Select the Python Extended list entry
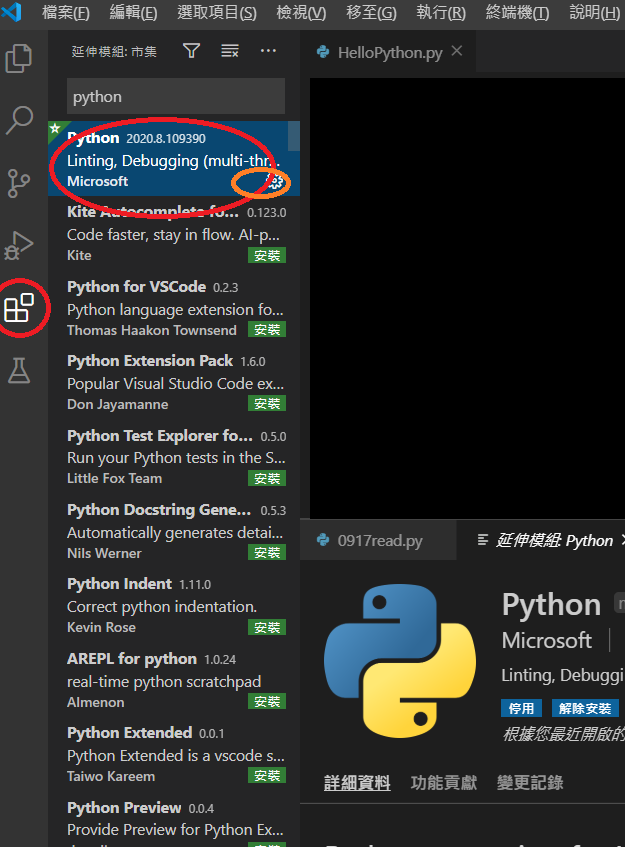 173,754
